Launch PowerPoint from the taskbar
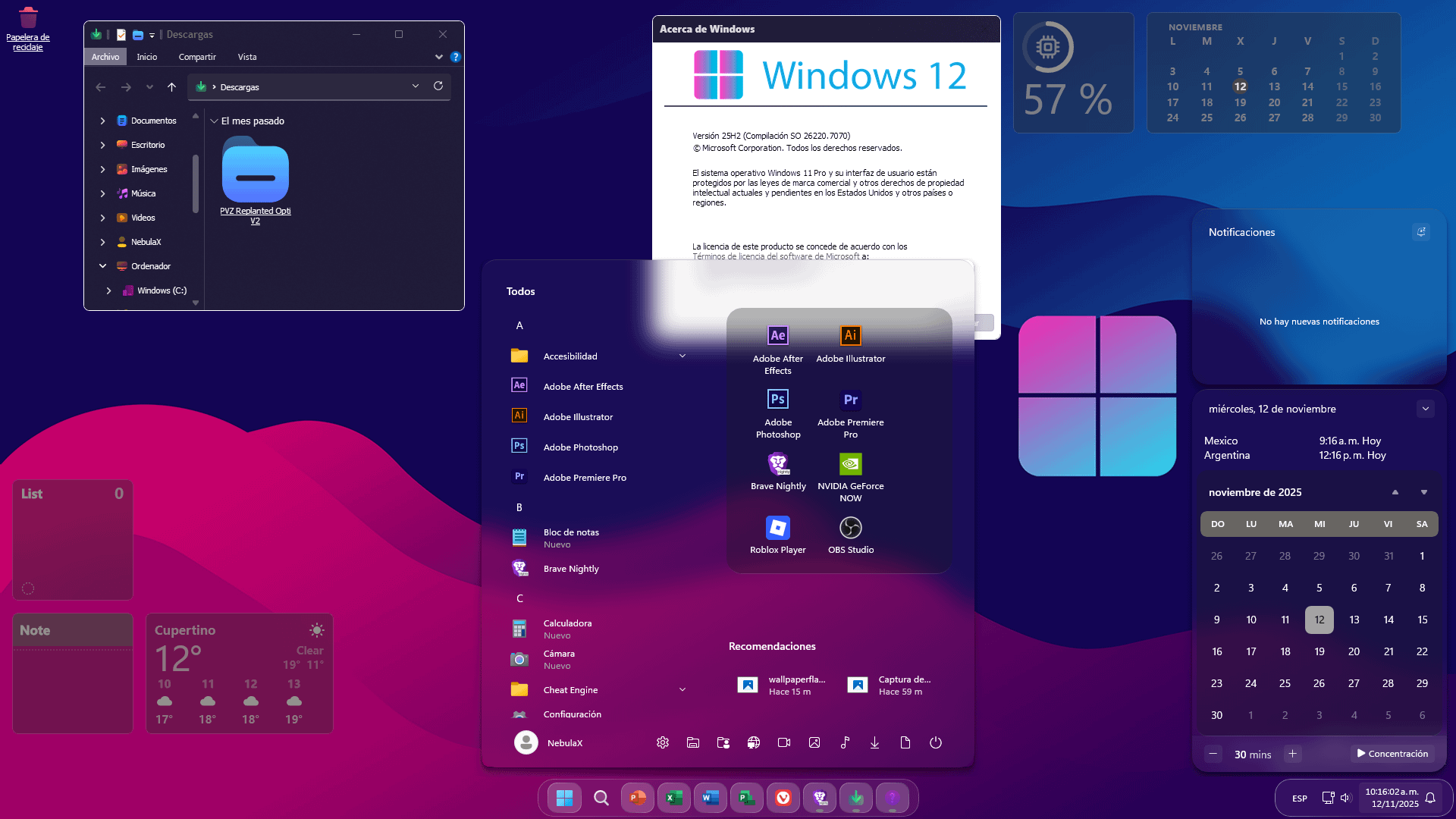Image resolution: width=1456 pixels, height=819 pixels. [637, 798]
